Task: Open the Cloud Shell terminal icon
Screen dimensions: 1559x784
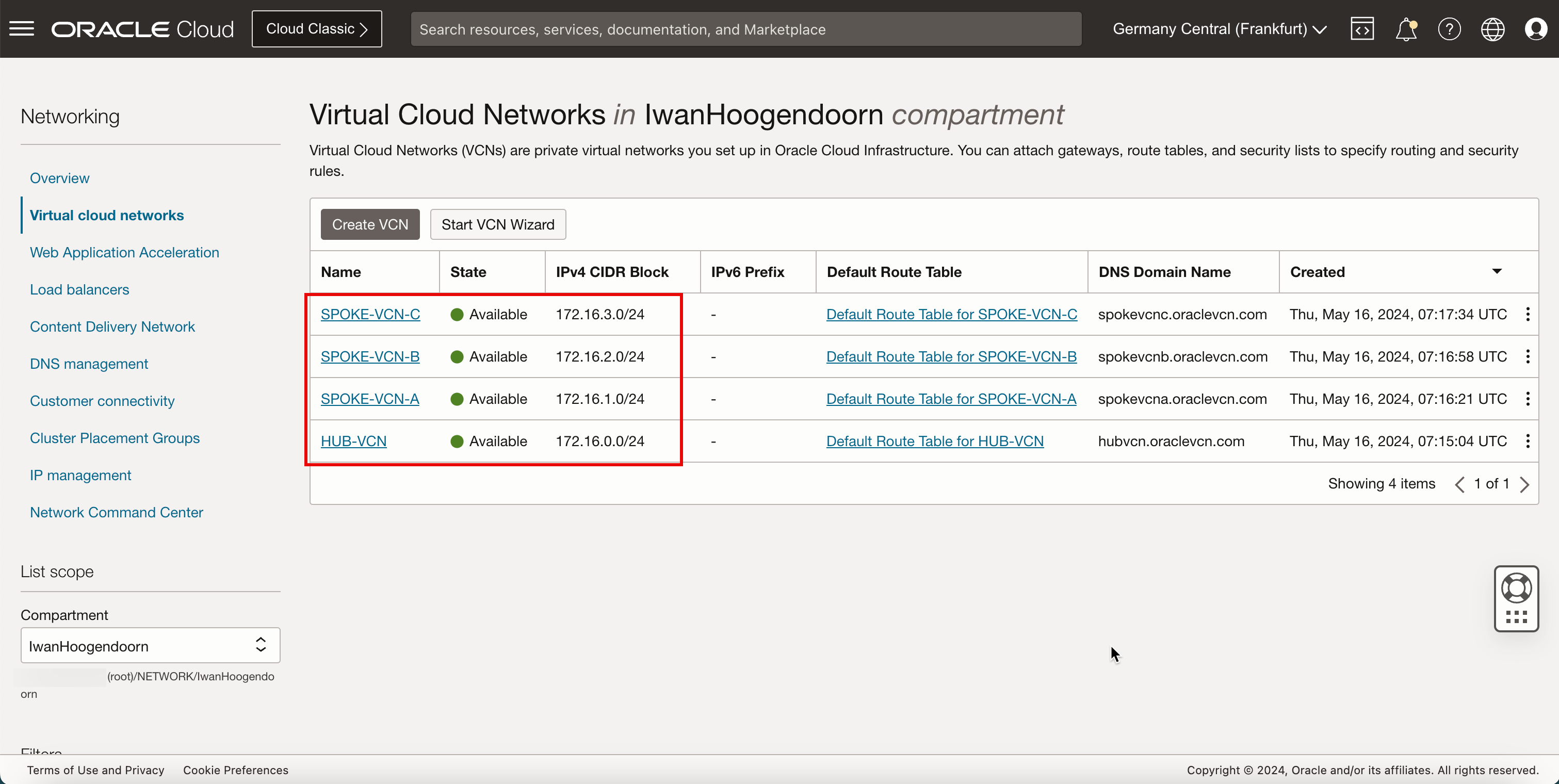Action: (x=1362, y=29)
